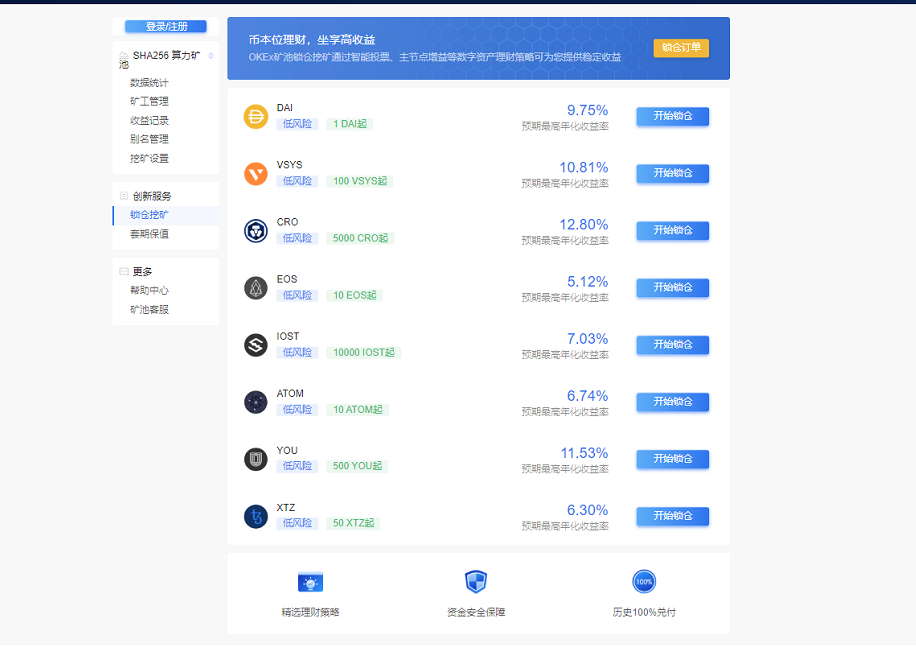
Task: Start locking XTZ with 开始锁仓
Action: click(672, 516)
